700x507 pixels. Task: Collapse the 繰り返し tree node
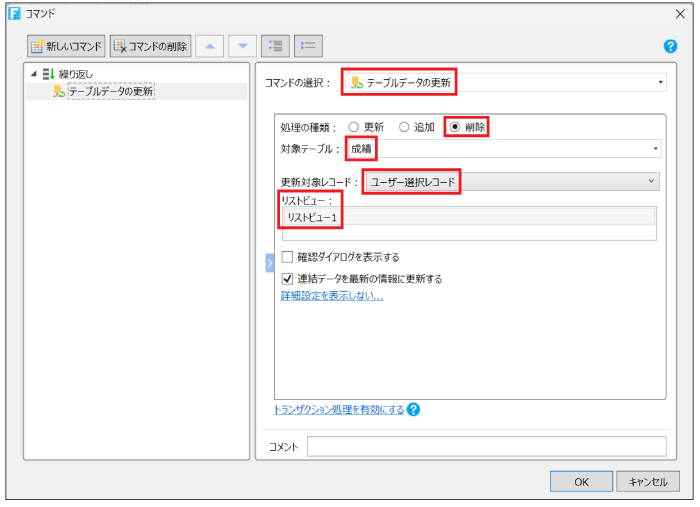[x=34, y=74]
